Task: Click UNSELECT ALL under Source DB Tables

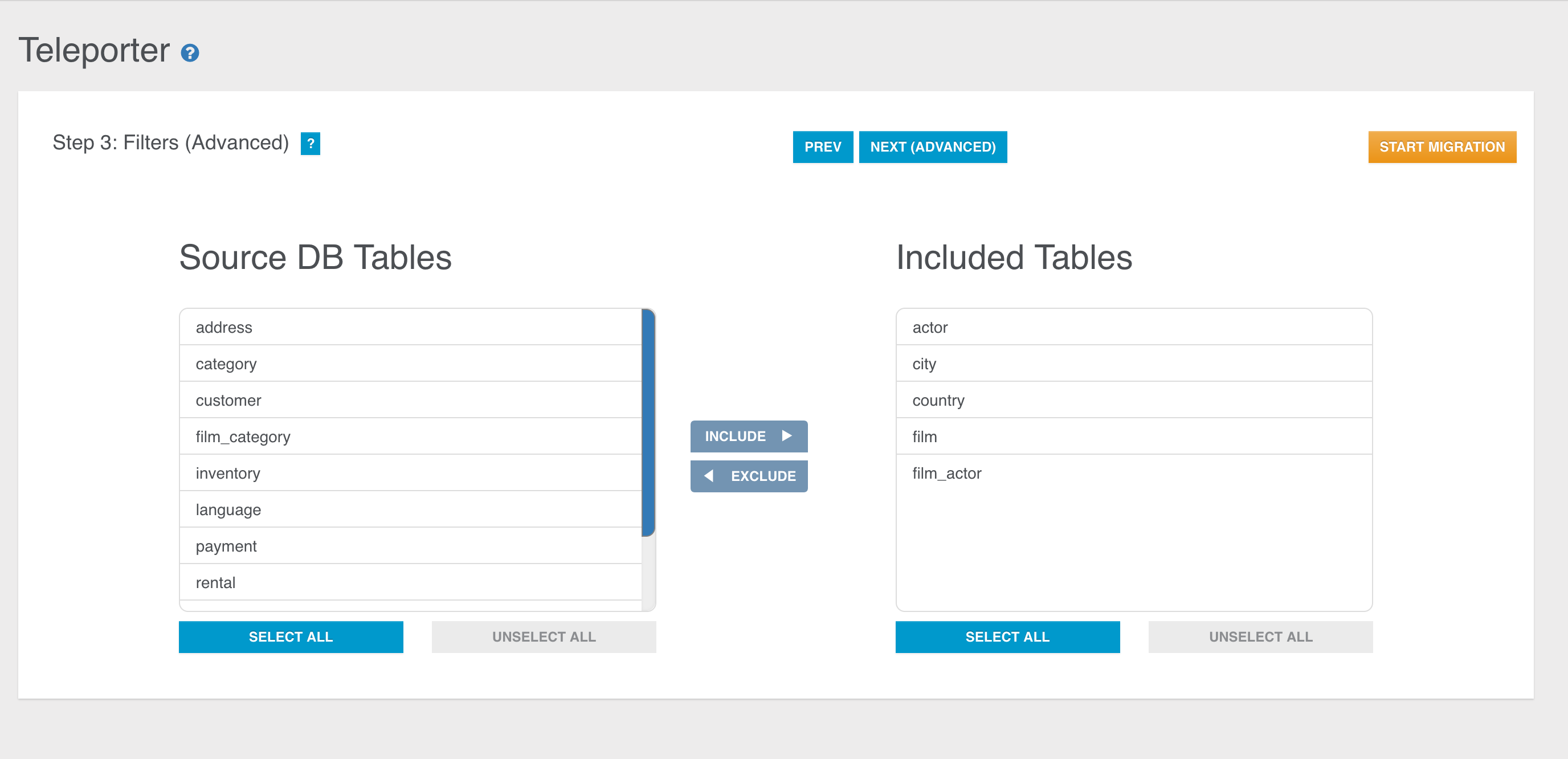Action: [544, 637]
